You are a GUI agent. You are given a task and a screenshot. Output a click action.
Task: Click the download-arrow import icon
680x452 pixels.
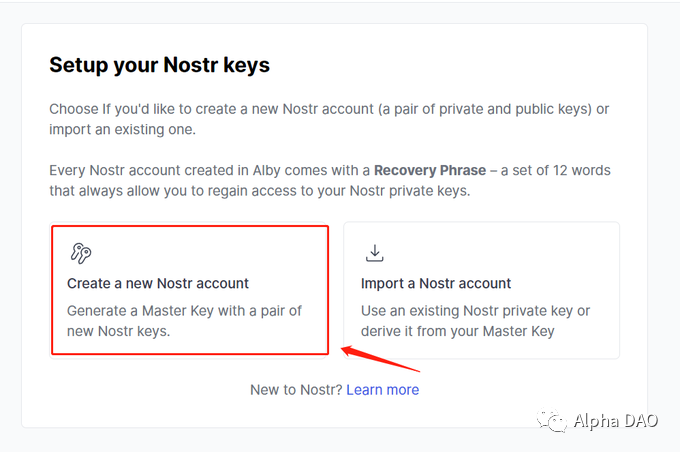(x=374, y=253)
